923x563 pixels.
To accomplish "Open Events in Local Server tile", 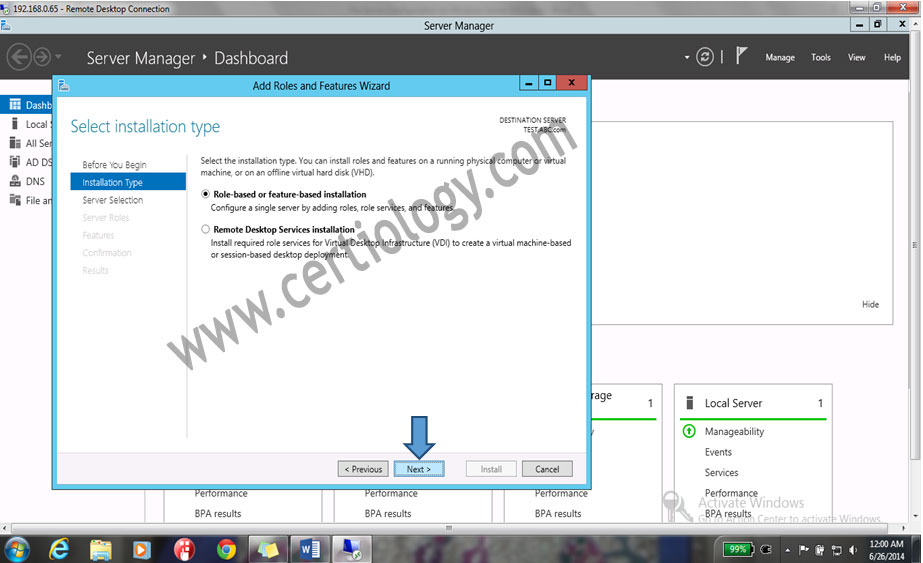I will [718, 452].
